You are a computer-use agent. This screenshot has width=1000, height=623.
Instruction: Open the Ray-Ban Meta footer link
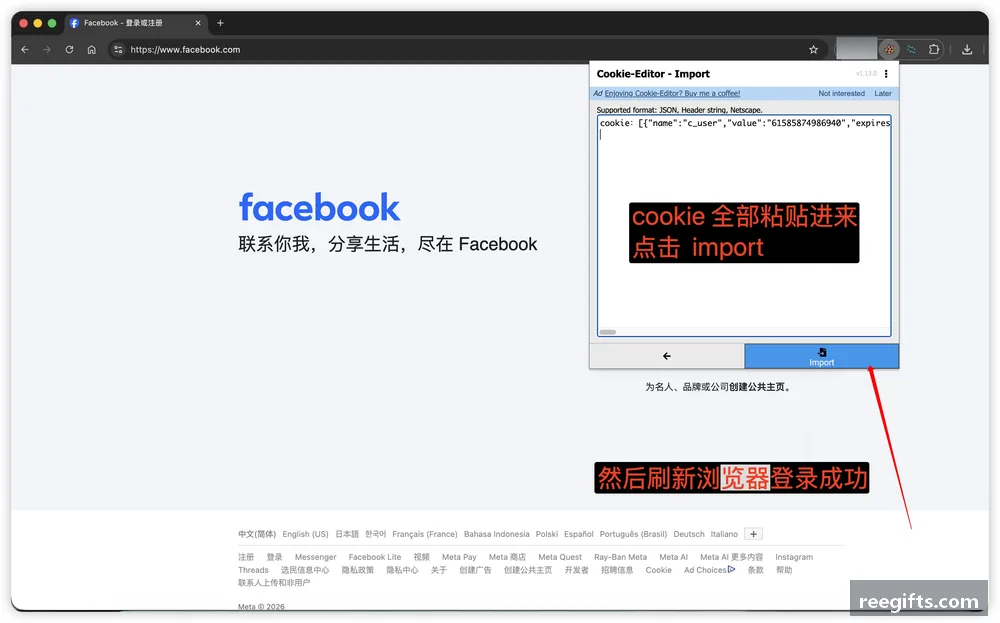pyautogui.click(x=620, y=557)
